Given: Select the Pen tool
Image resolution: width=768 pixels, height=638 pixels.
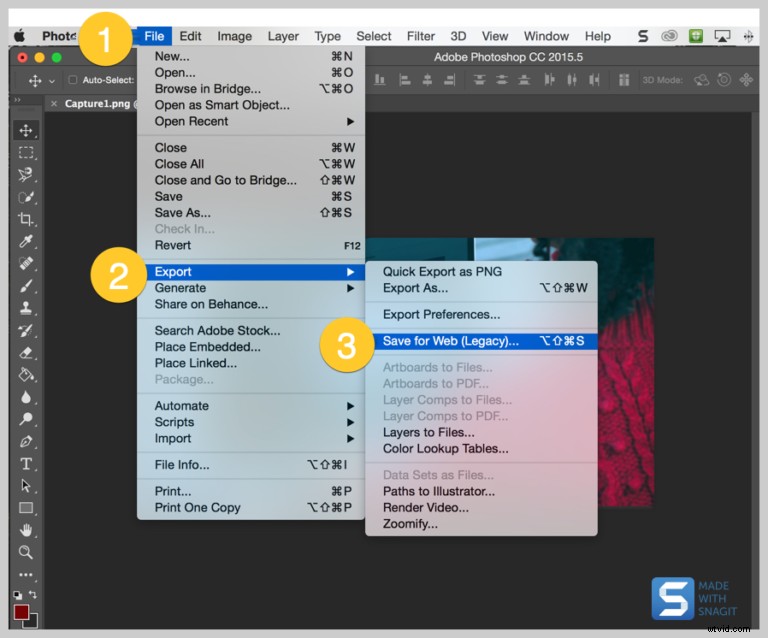Looking at the screenshot, I should (x=26, y=442).
